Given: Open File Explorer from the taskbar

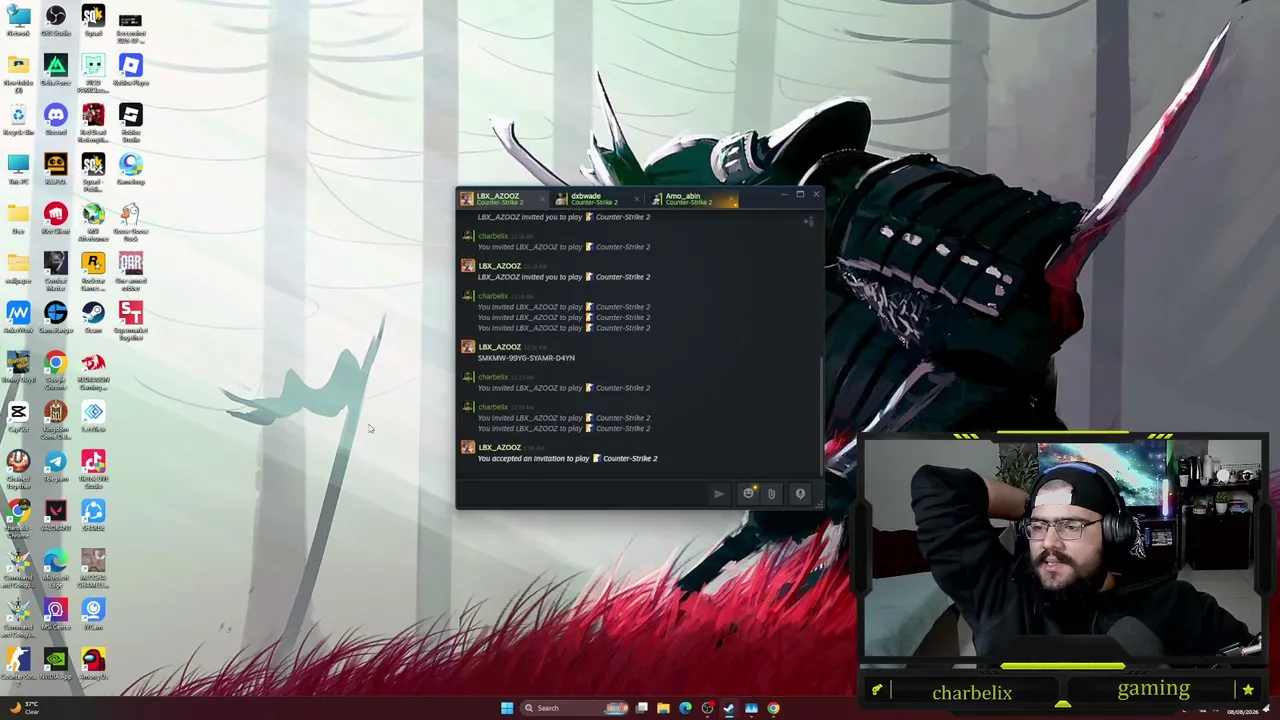Looking at the screenshot, I should [x=663, y=708].
